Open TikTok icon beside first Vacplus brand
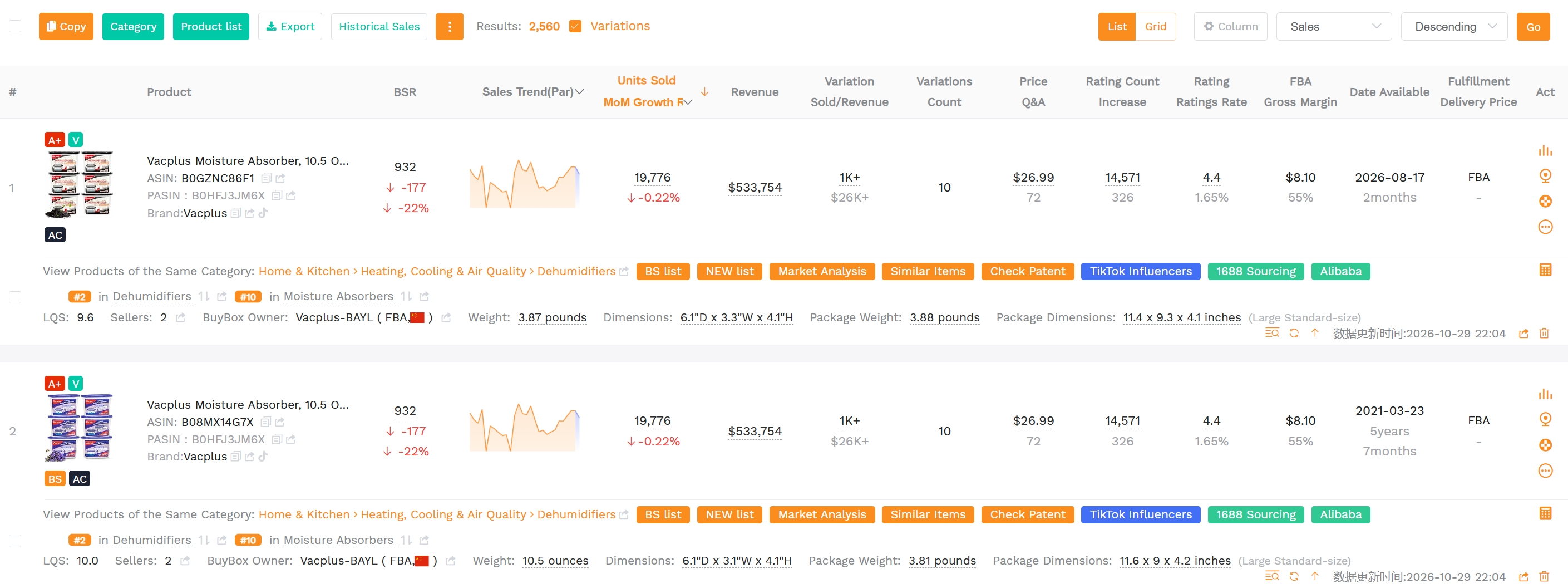 coord(263,213)
